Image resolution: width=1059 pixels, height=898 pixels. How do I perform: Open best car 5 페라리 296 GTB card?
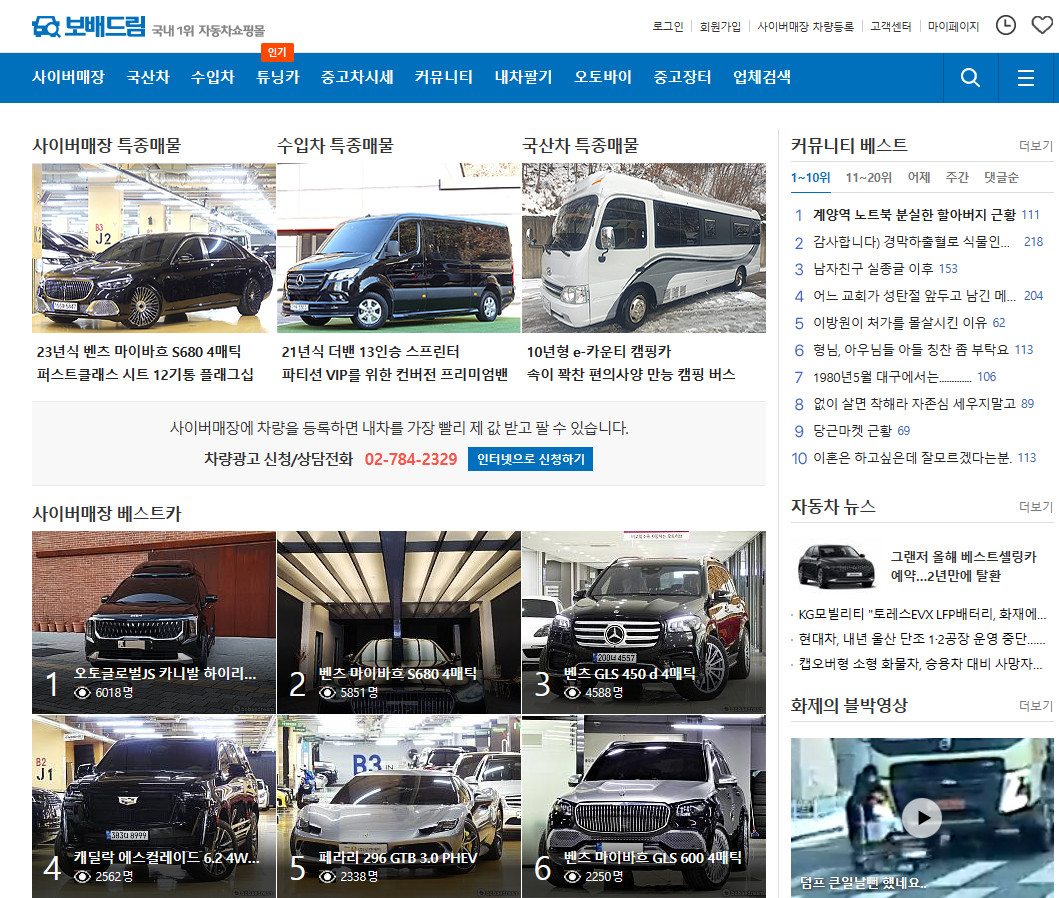398,807
